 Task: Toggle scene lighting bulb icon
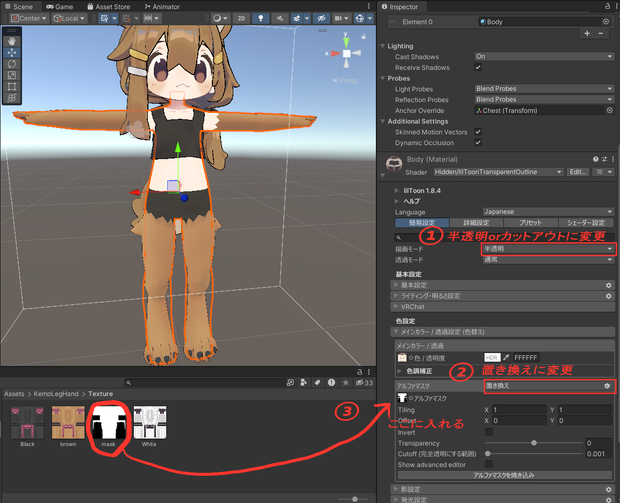tap(261, 18)
